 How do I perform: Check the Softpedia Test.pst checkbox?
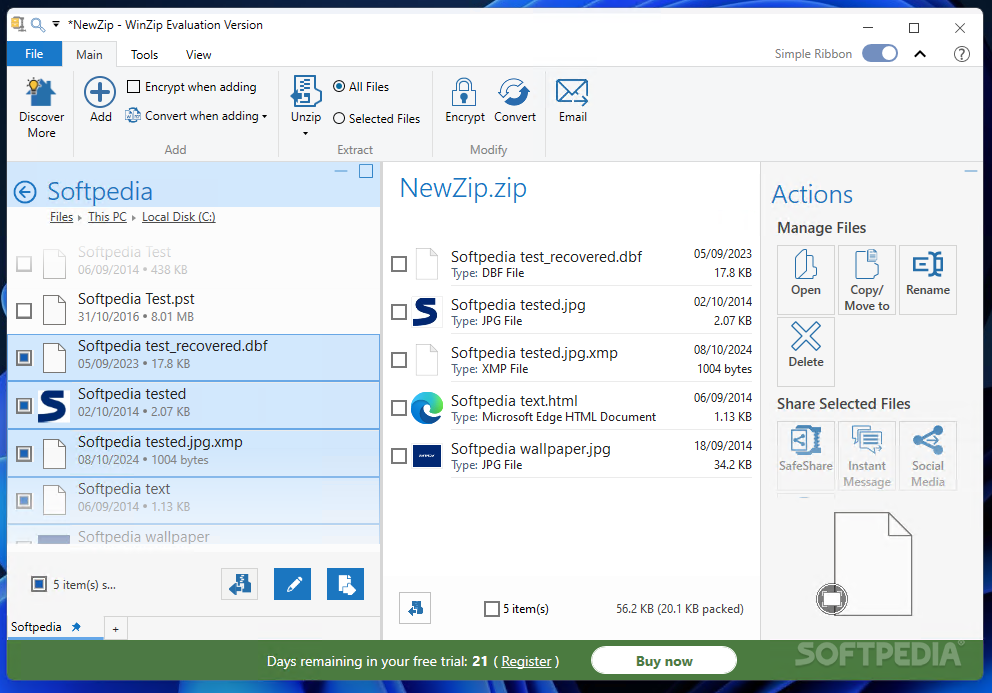tap(24, 310)
